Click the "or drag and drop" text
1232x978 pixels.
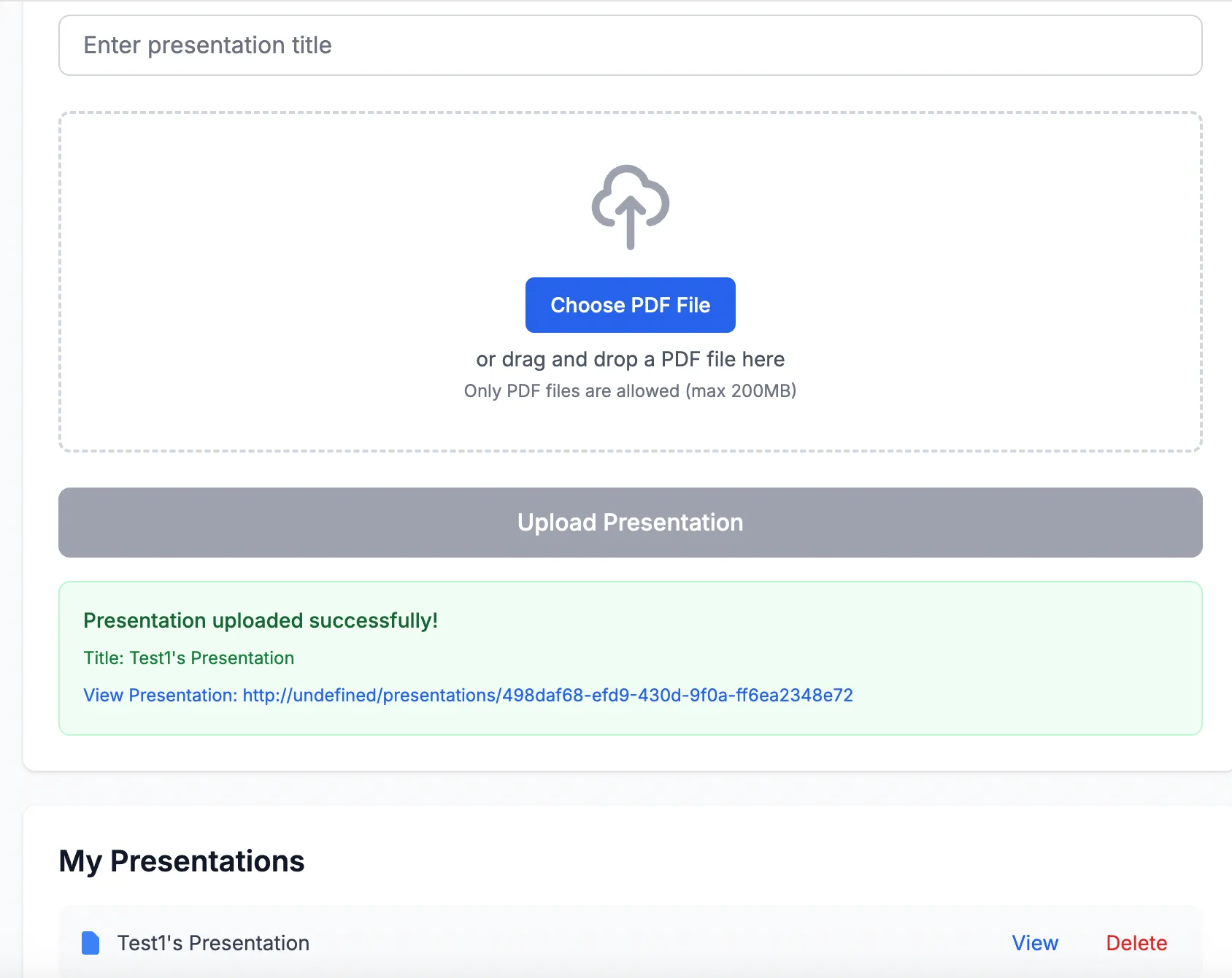630,359
